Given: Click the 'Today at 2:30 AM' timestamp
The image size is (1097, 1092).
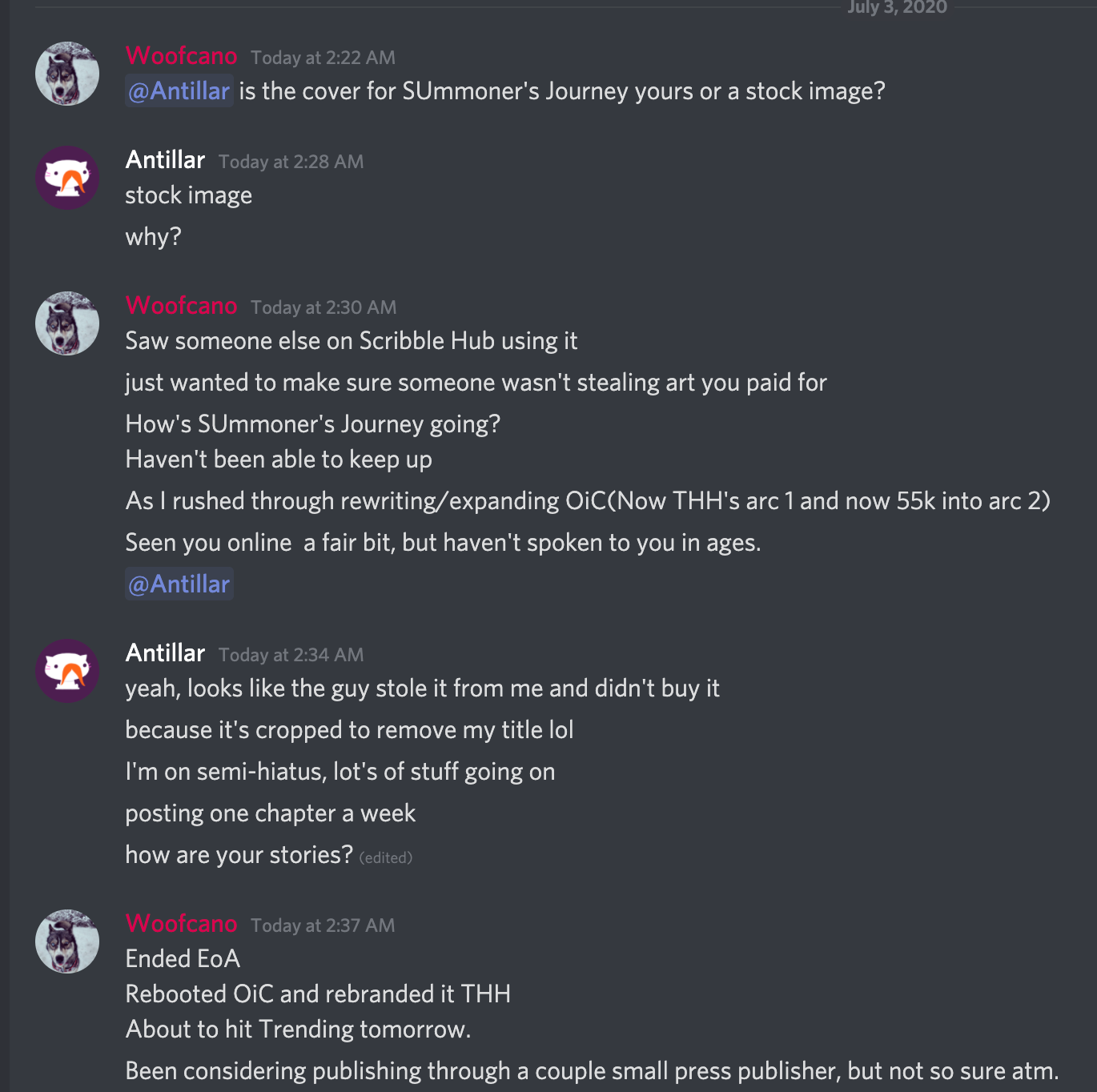Looking at the screenshot, I should pos(323,307).
